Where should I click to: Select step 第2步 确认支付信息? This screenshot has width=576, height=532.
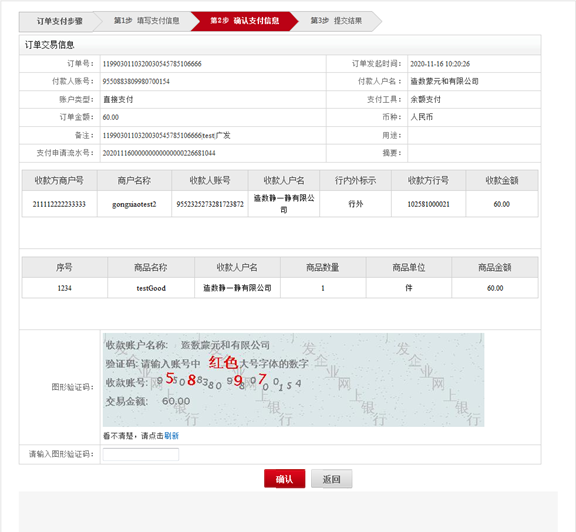click(x=244, y=21)
